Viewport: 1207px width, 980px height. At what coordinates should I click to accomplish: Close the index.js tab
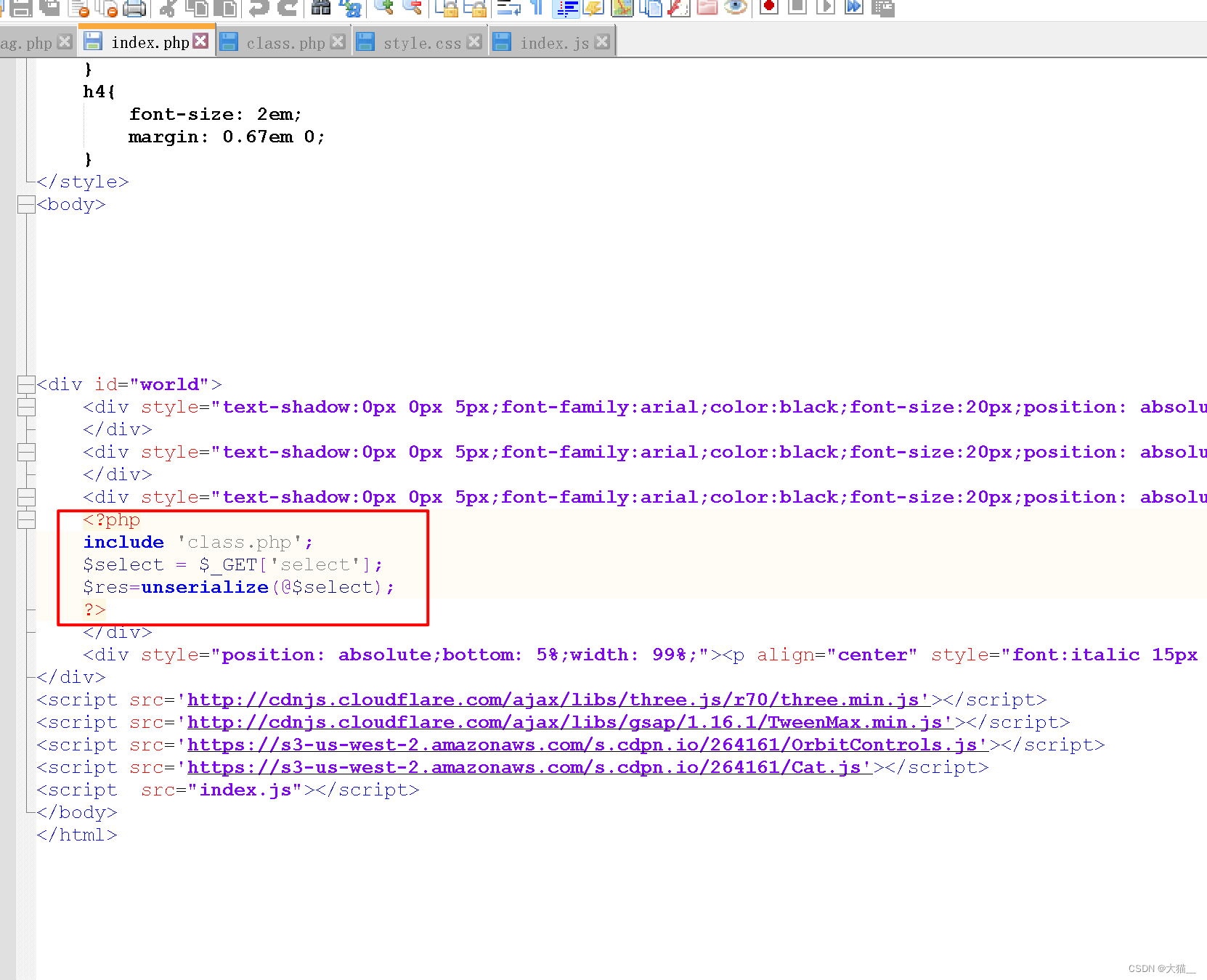coord(602,41)
